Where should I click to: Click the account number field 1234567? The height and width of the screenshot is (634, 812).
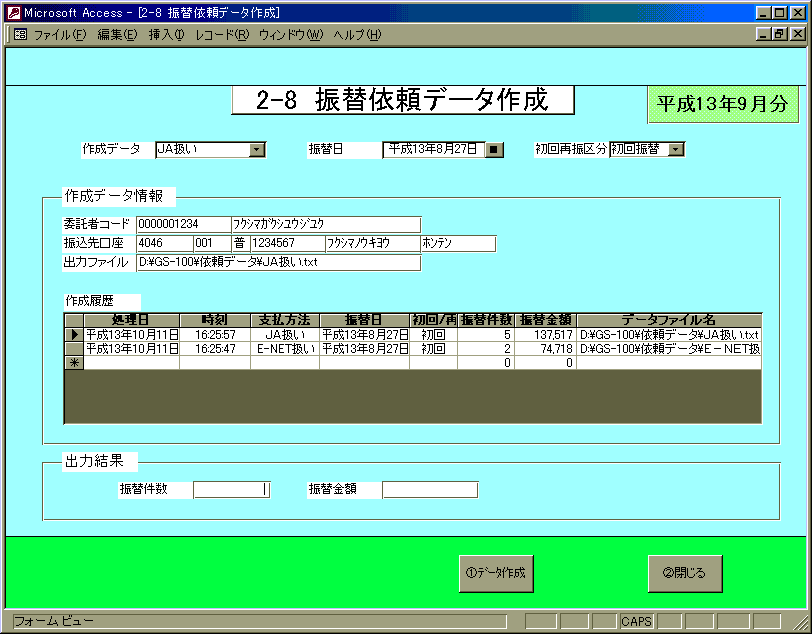pyautogui.click(x=287, y=243)
